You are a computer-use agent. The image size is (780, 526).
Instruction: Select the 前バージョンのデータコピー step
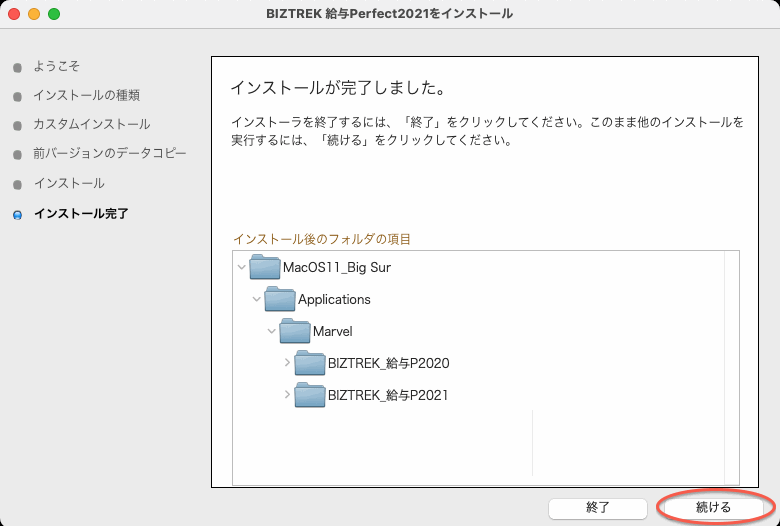pos(109,154)
